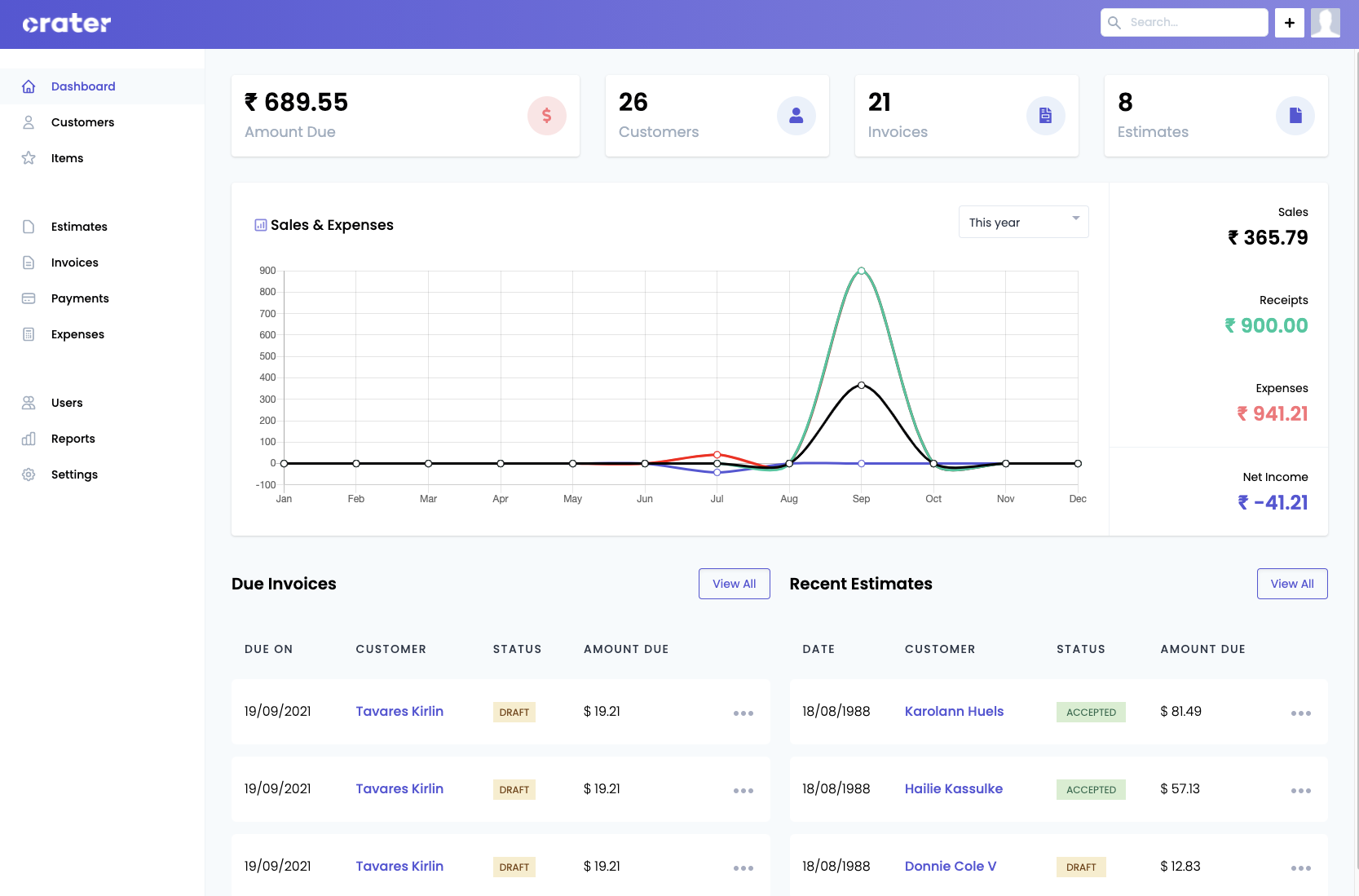Click the dollar icon on Amount Due card

click(547, 116)
